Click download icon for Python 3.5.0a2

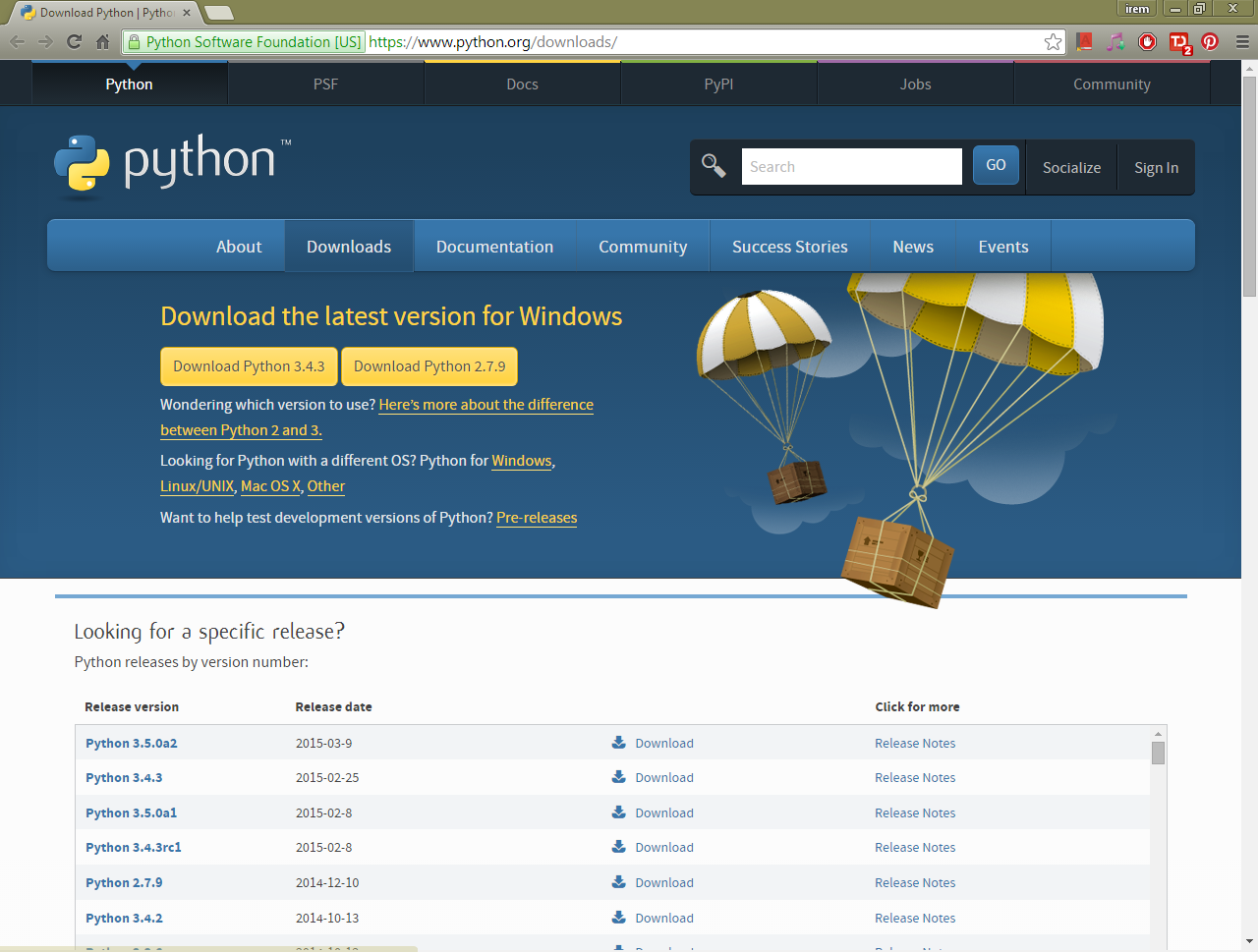(x=619, y=742)
